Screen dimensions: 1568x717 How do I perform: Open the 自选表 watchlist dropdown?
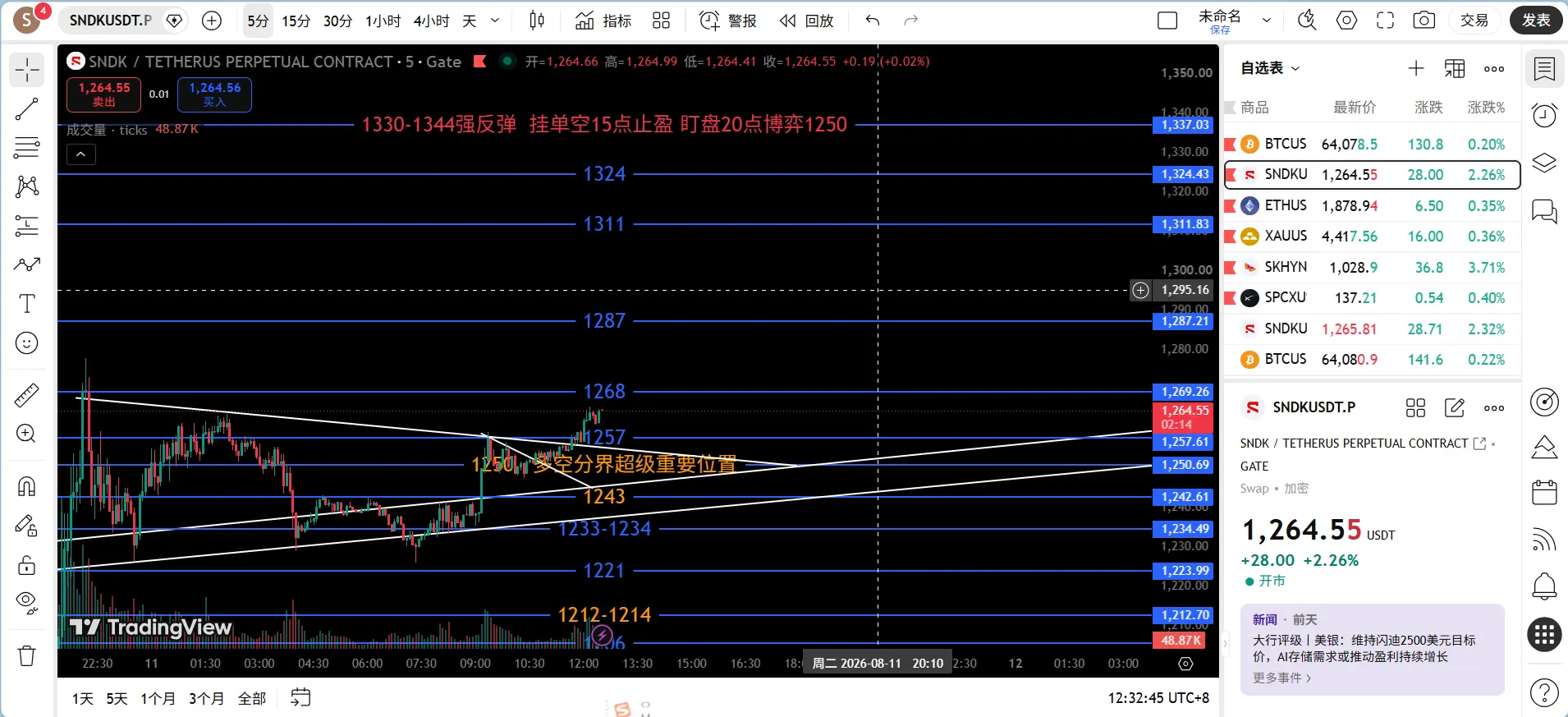[x=1270, y=68]
